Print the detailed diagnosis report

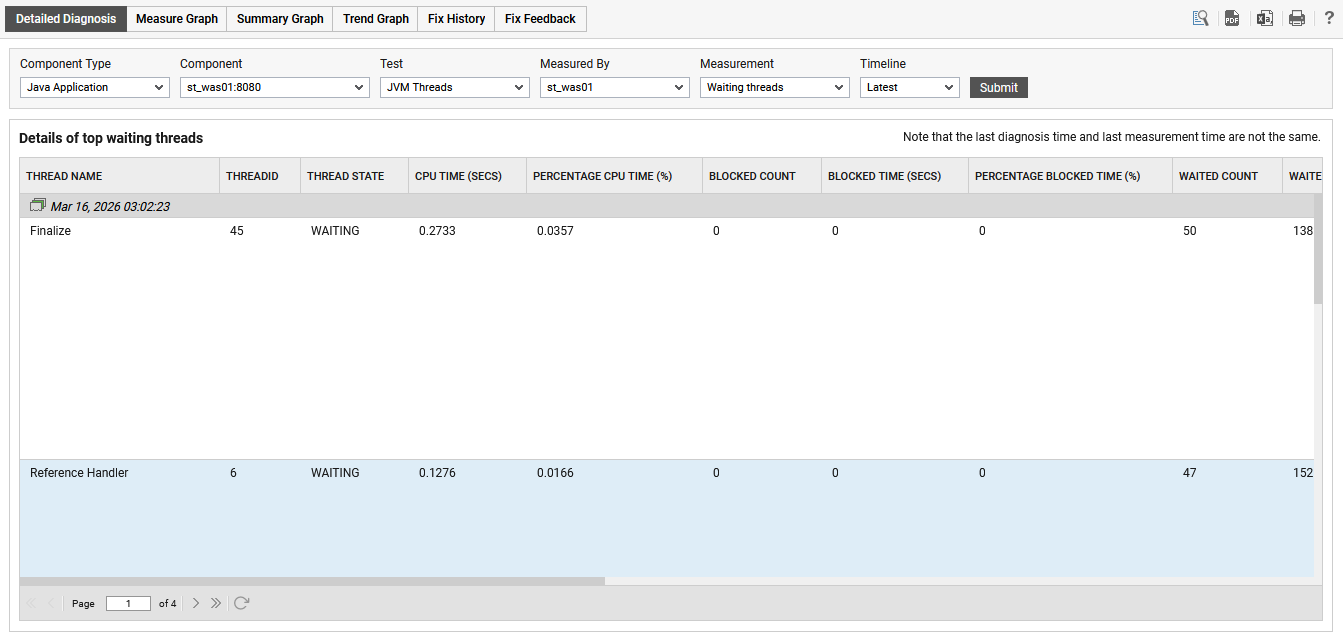(1297, 18)
